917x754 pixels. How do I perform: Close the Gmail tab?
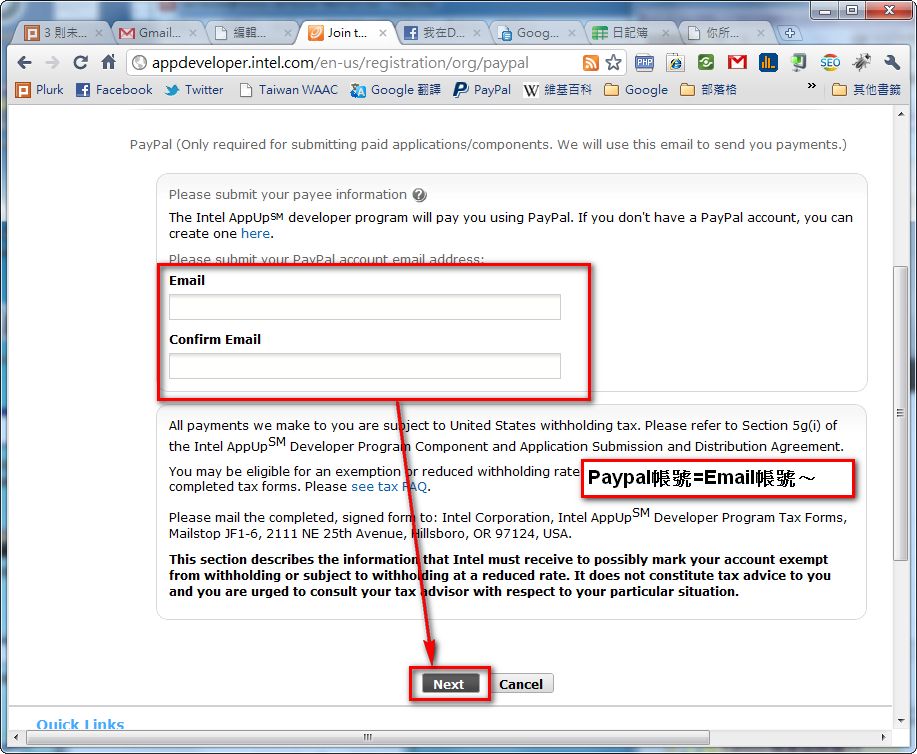(x=192, y=33)
